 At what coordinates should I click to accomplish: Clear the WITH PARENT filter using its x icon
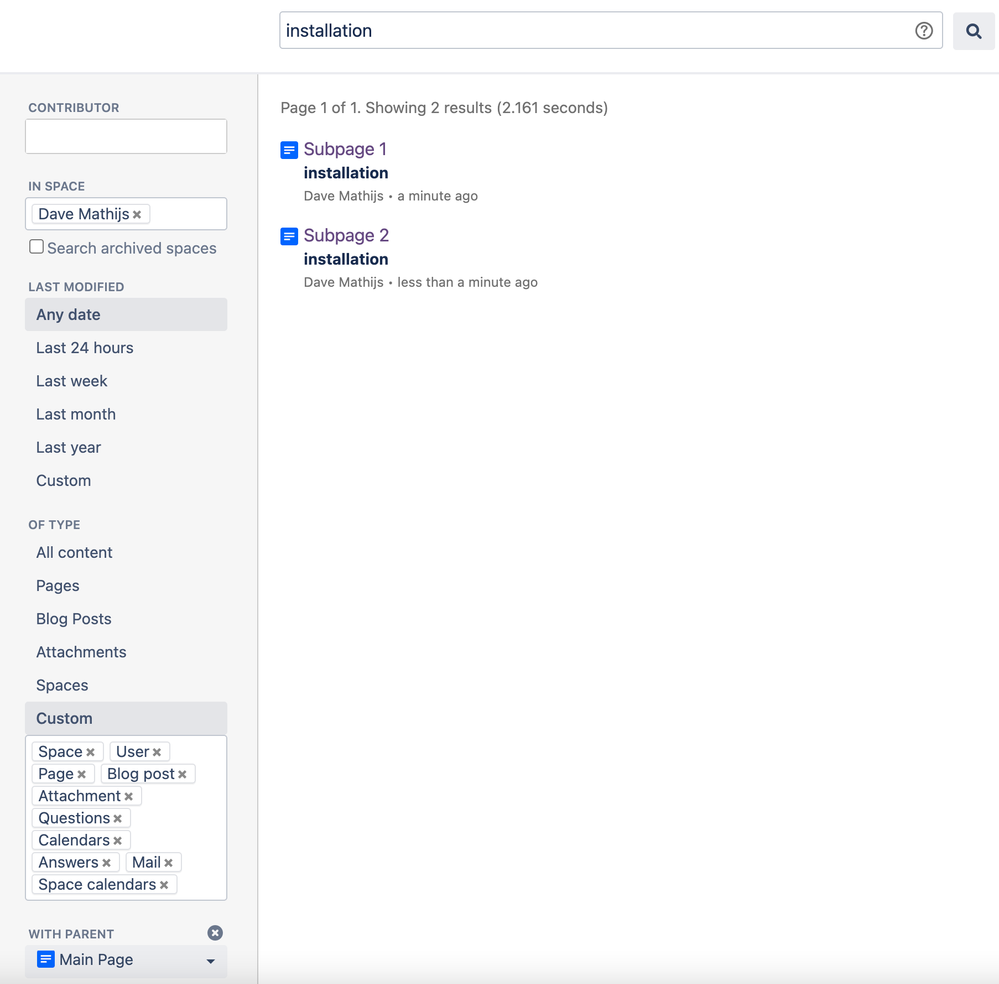point(214,932)
